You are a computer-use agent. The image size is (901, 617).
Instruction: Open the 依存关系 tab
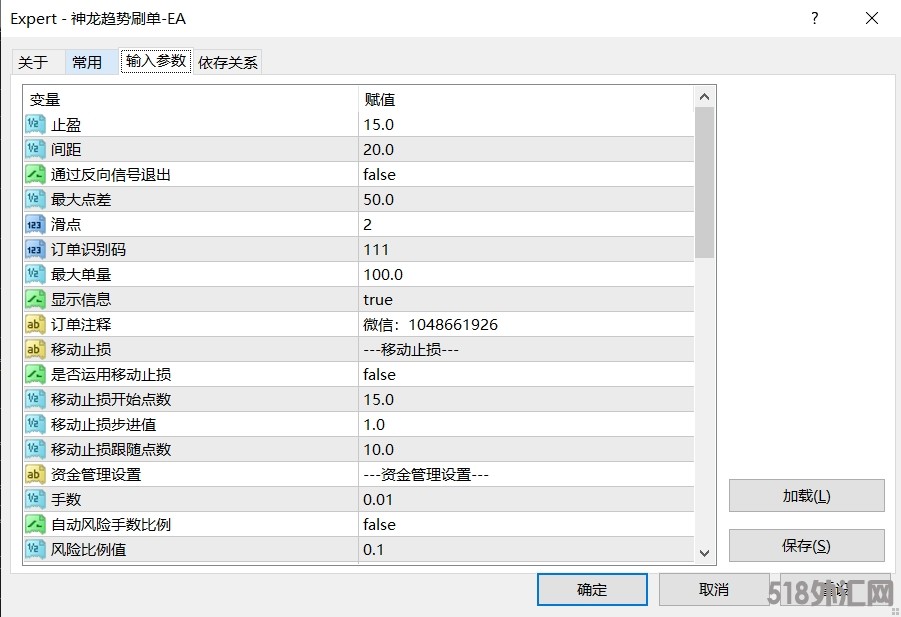pos(228,62)
